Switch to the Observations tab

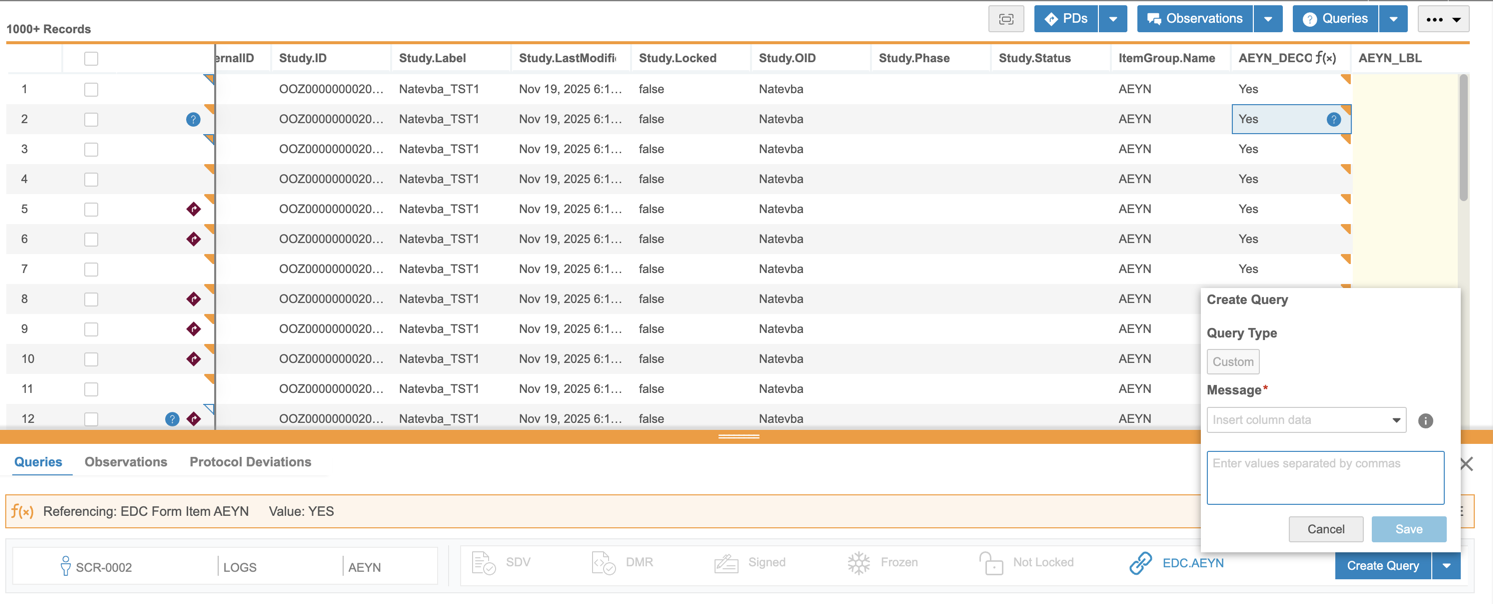point(126,462)
